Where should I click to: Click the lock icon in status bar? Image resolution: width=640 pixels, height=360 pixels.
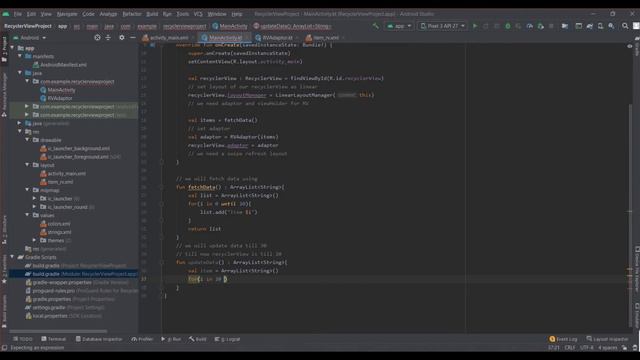pyautogui.click(x=624, y=348)
